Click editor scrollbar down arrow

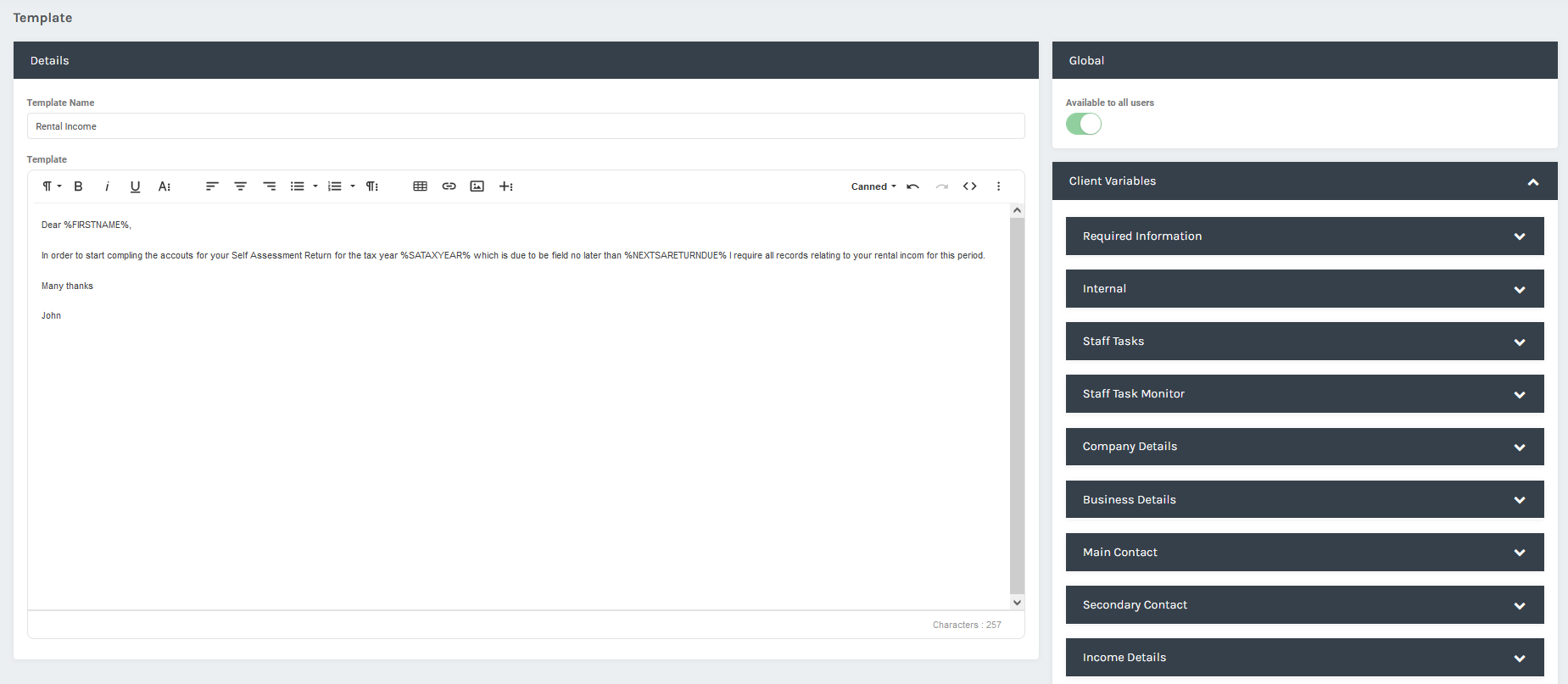click(1018, 603)
